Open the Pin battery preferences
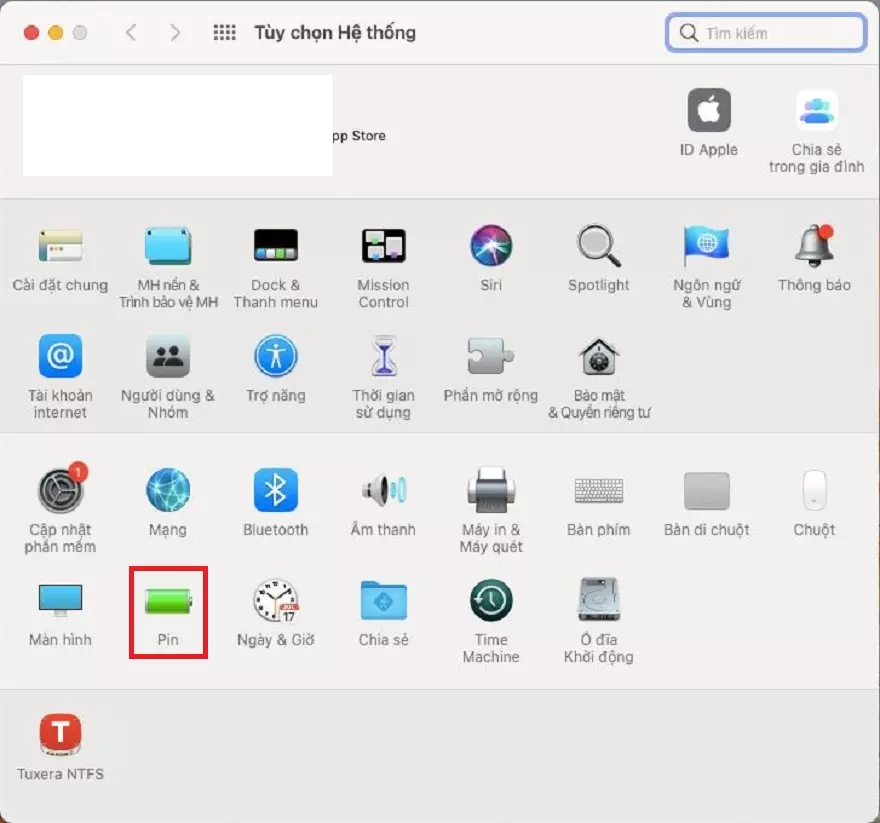 pos(167,601)
